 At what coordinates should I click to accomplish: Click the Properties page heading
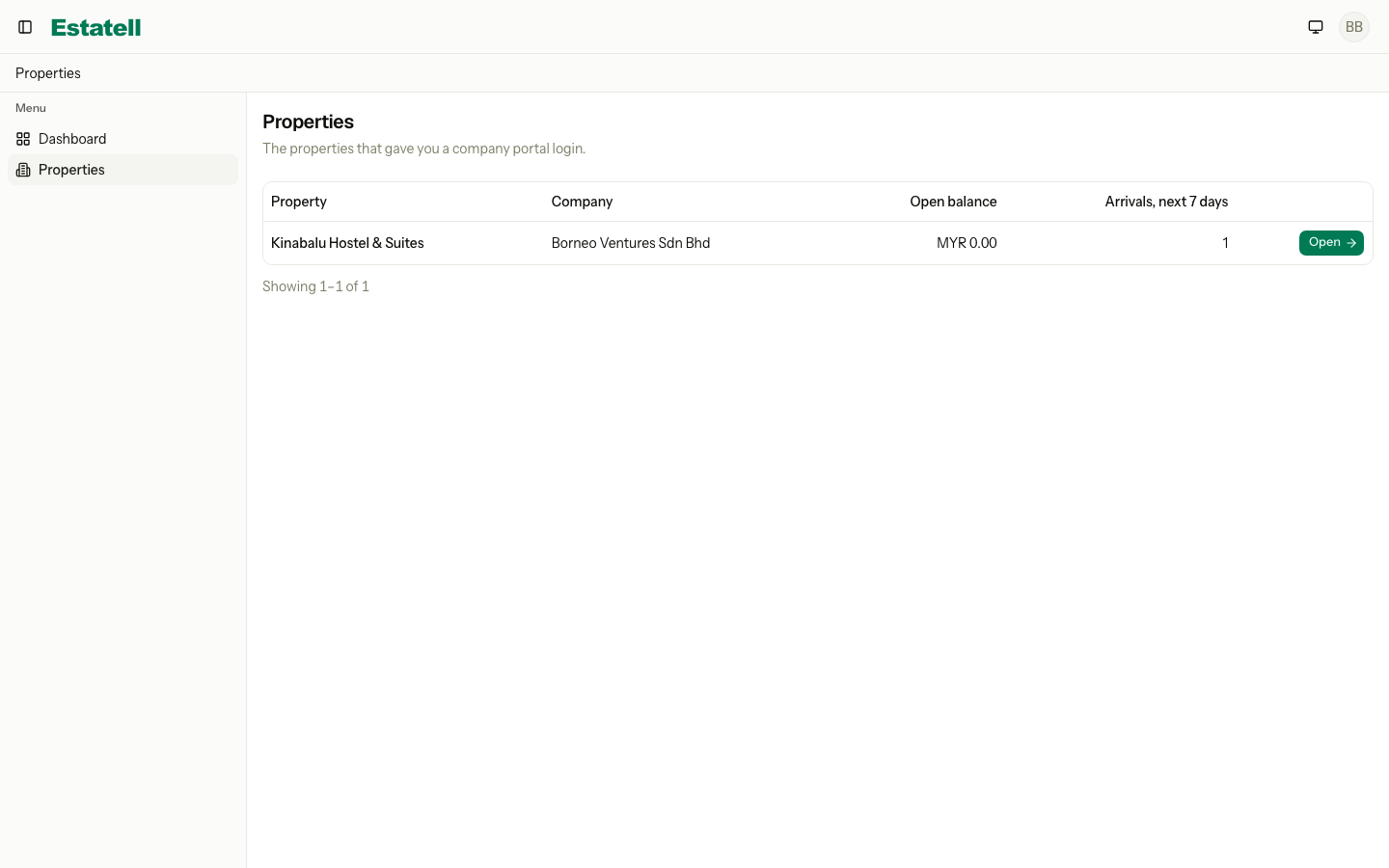pos(308,122)
